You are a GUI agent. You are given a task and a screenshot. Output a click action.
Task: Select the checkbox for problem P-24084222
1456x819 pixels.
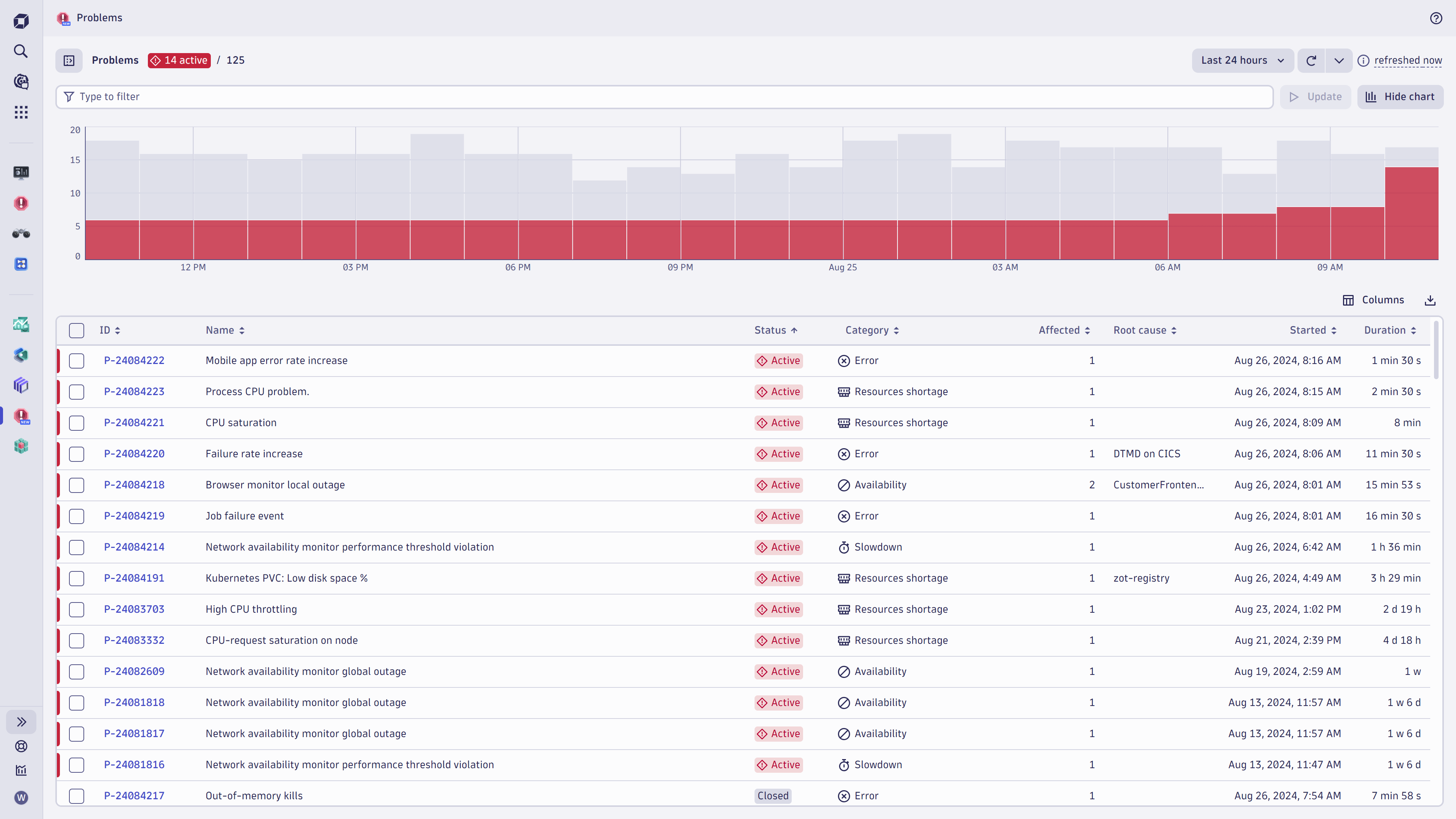click(x=76, y=361)
